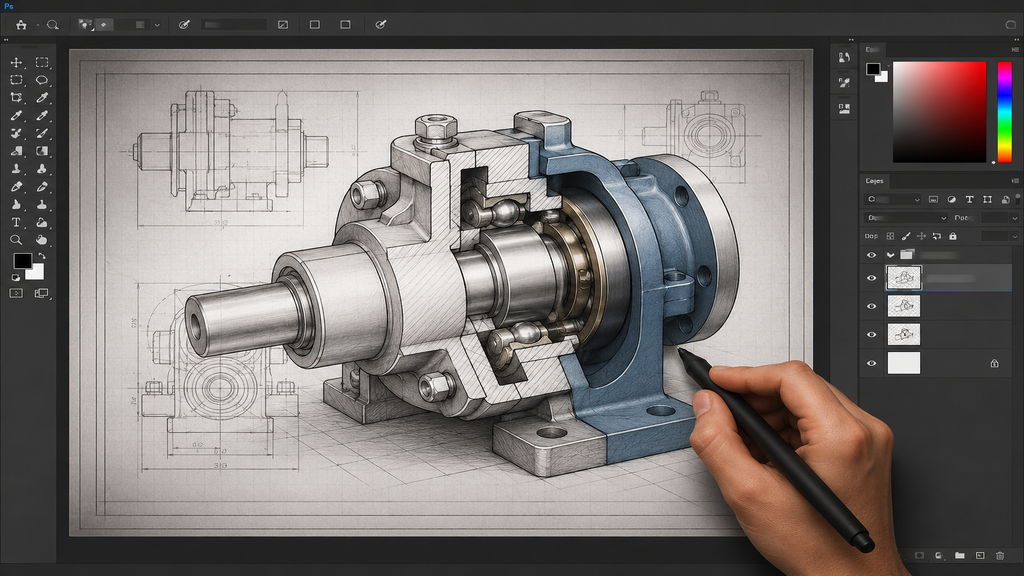Expand the toolbox with double arrows

pos(7,40)
